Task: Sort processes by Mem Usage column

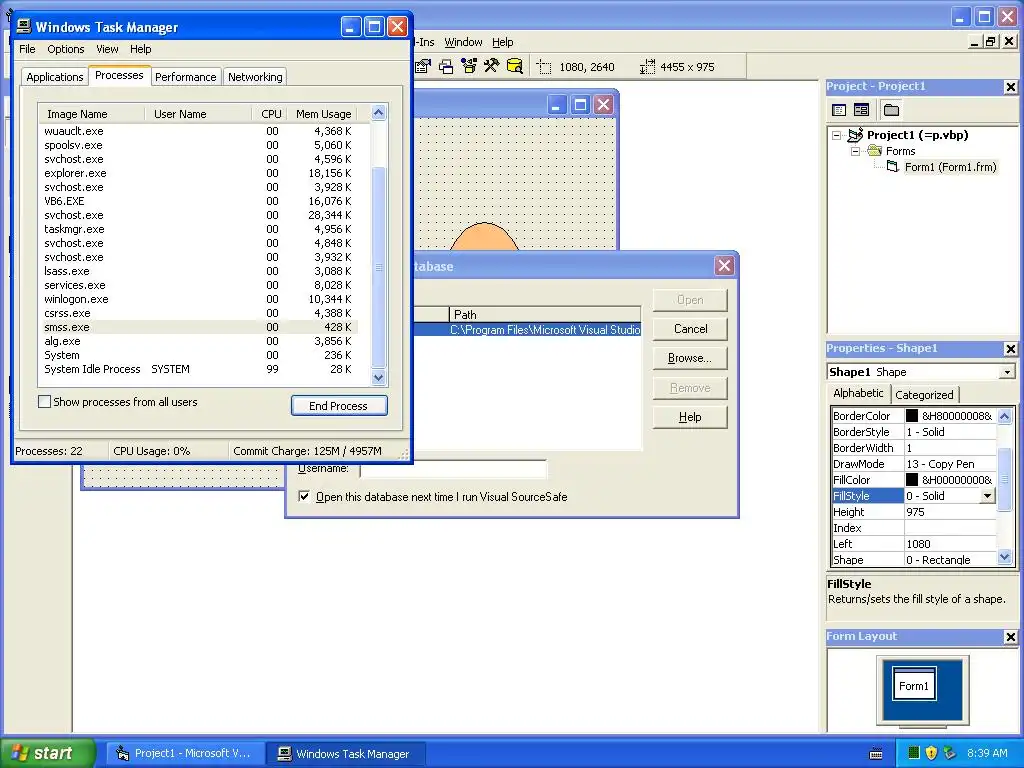Action: pyautogui.click(x=323, y=114)
